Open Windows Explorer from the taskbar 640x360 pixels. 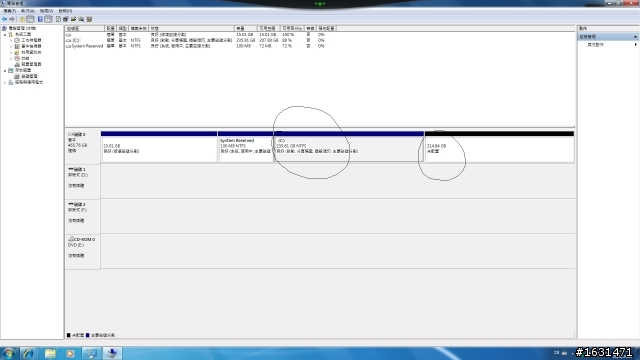click(x=50, y=353)
